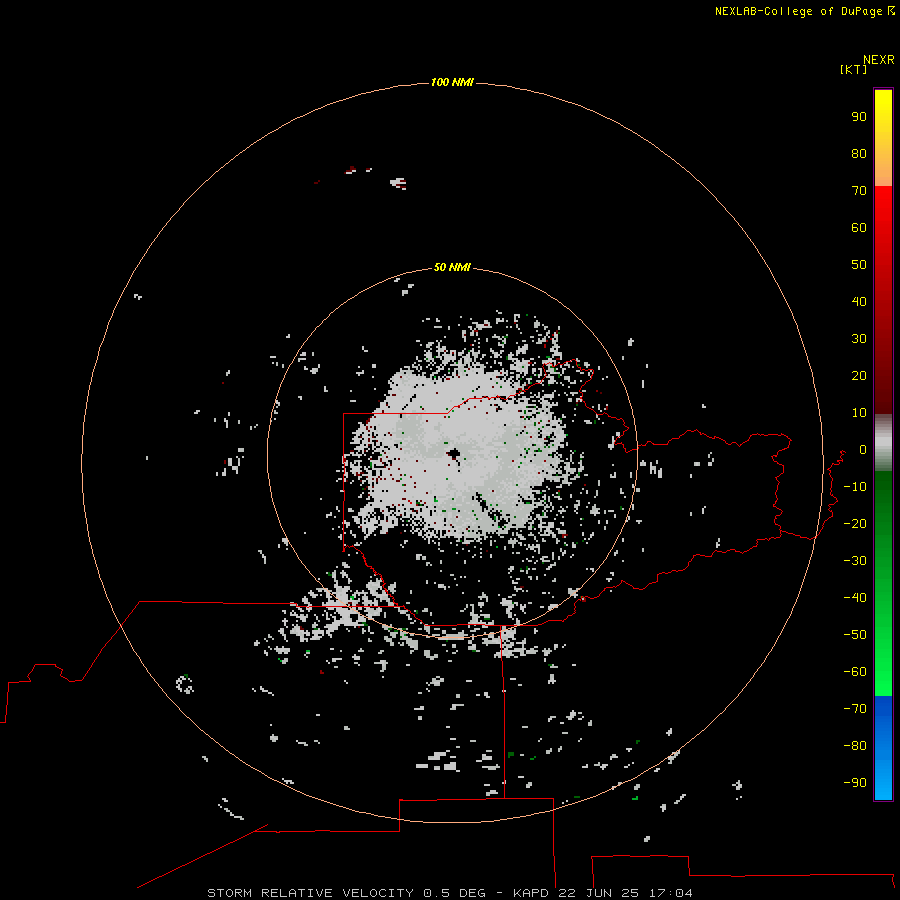Click the [KT] units label

pyautogui.click(x=854, y=69)
